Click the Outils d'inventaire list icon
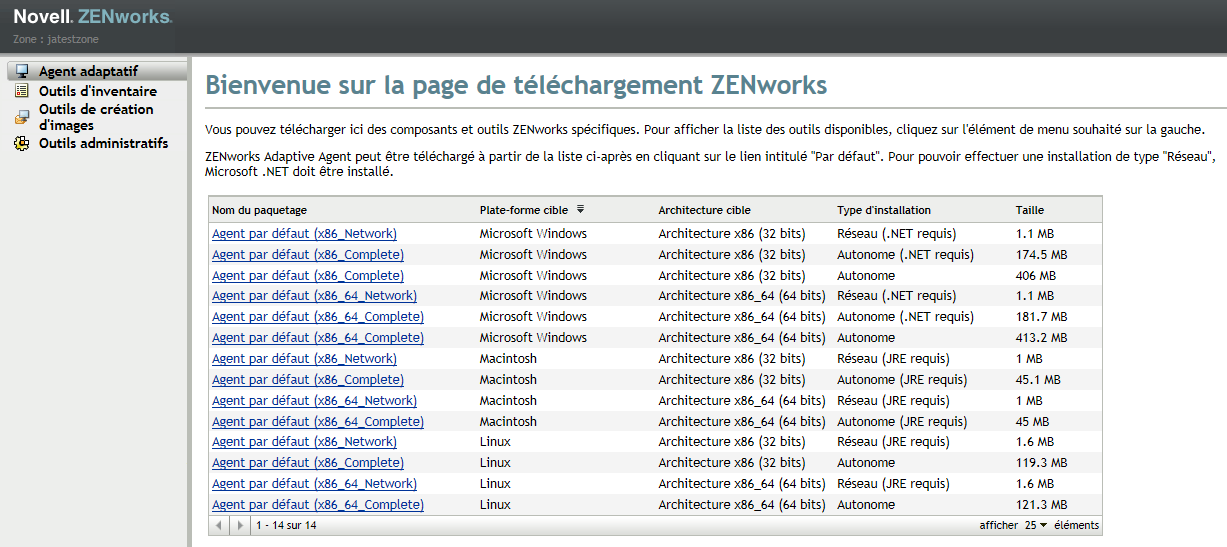The image size is (1227, 547). 22,91
